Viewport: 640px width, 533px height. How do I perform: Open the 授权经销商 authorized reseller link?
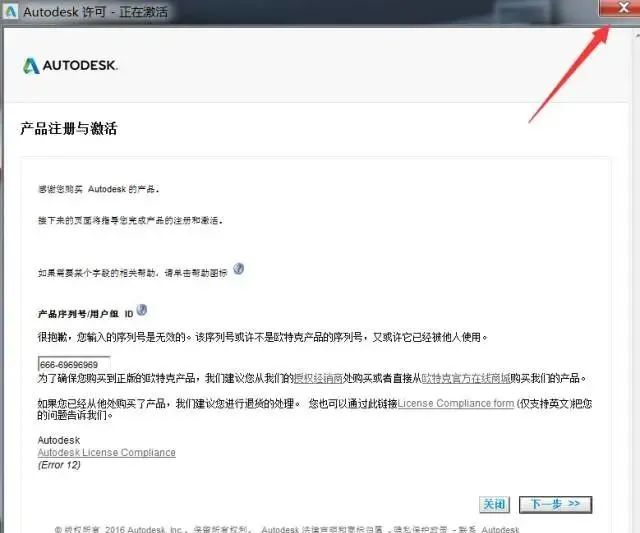pos(318,378)
